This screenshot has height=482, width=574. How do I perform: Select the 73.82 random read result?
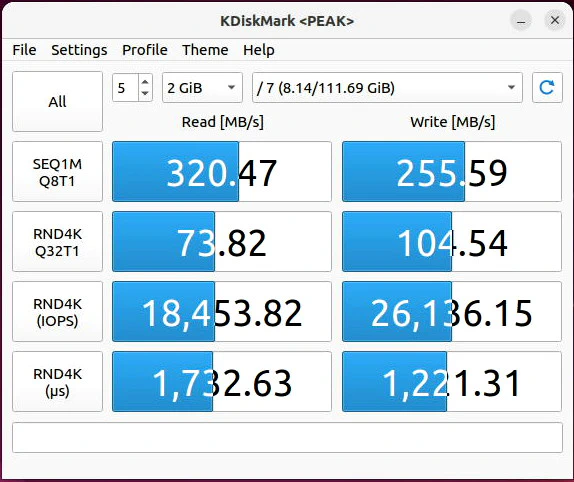click(222, 242)
